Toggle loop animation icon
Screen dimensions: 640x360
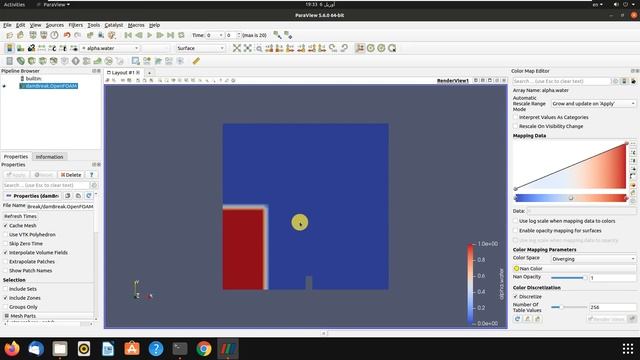(182, 36)
